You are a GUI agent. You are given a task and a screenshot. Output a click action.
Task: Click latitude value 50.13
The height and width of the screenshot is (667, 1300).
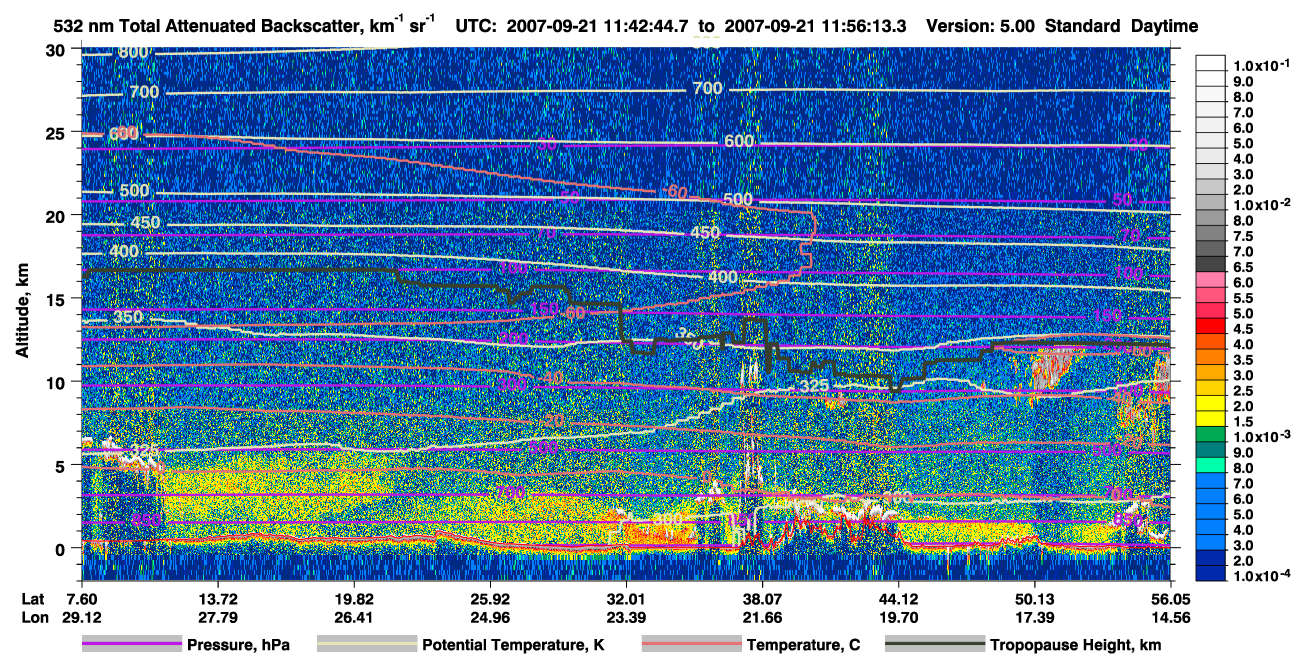1035,599
